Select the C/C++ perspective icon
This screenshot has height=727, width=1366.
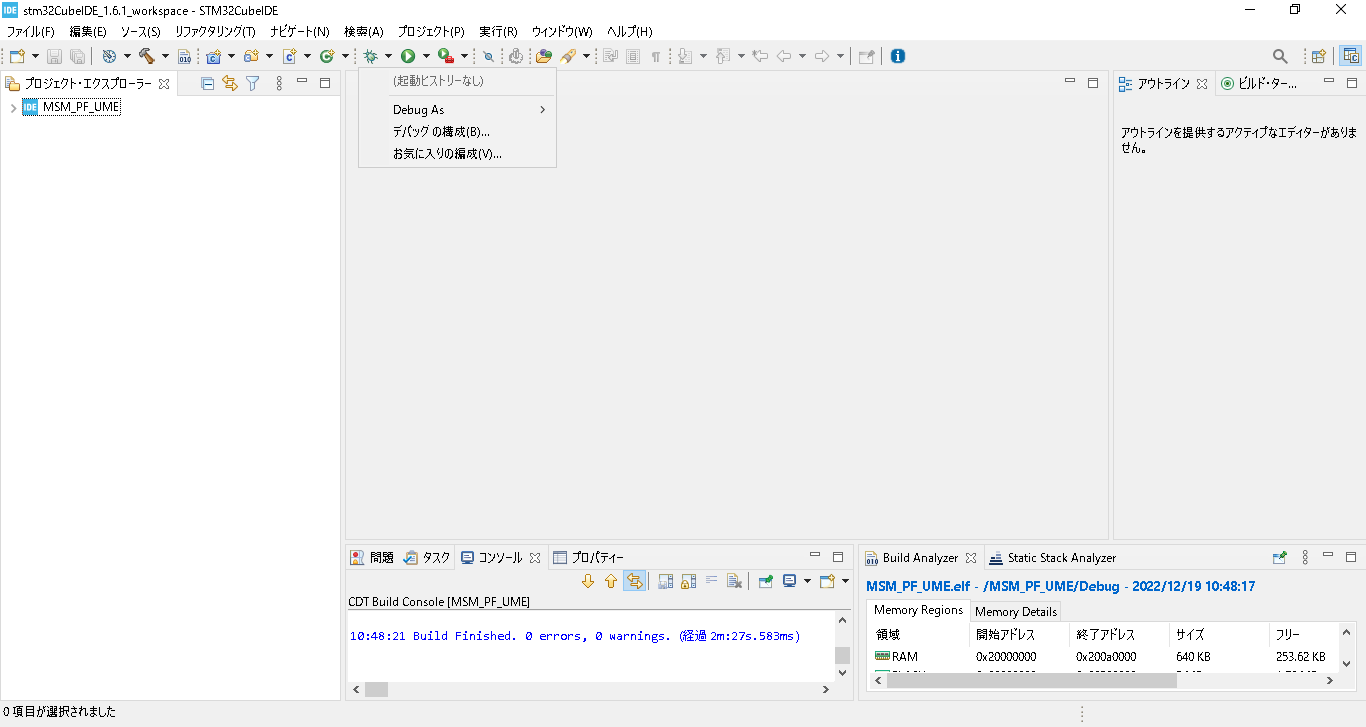1350,56
